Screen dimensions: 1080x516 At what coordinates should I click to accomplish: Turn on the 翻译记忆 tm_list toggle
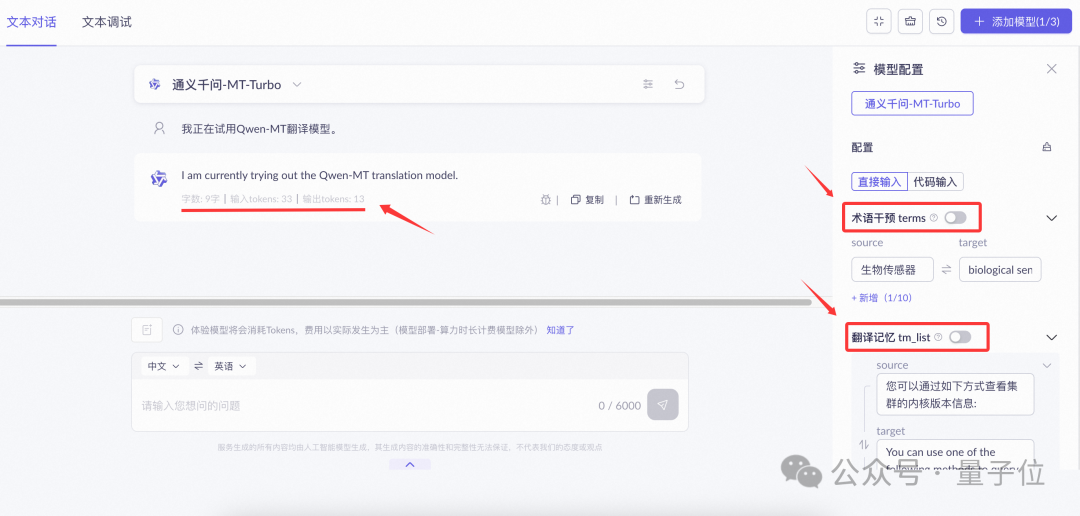point(959,337)
